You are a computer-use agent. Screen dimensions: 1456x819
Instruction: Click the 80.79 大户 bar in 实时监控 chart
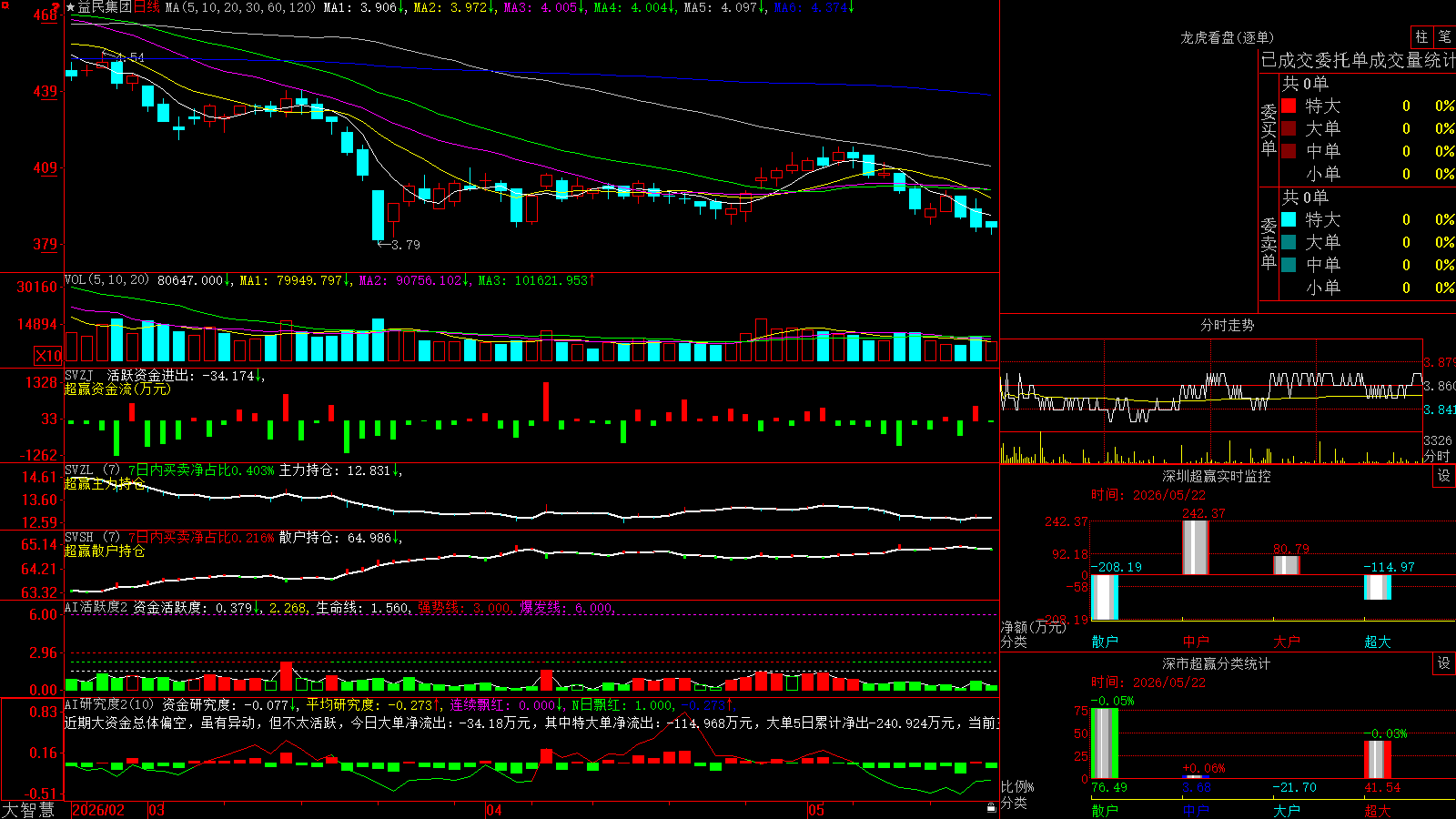pyautogui.click(x=1287, y=565)
